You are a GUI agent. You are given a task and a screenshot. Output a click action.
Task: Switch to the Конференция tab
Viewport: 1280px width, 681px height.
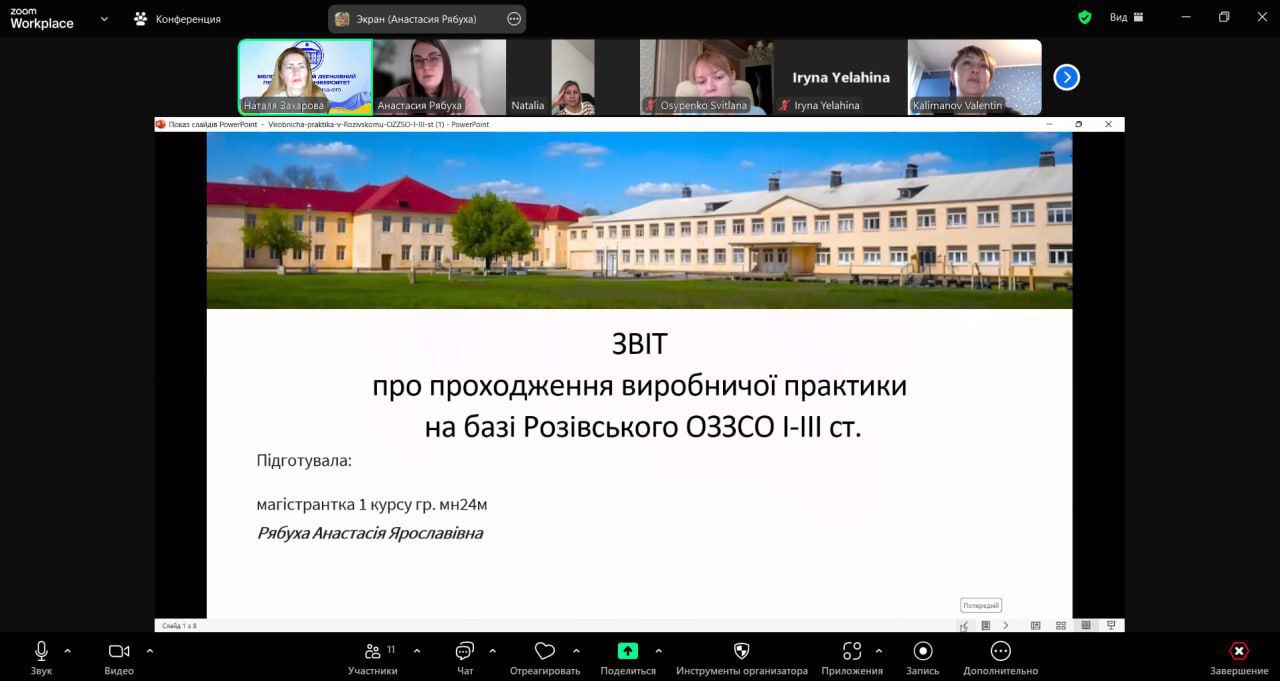(x=178, y=19)
